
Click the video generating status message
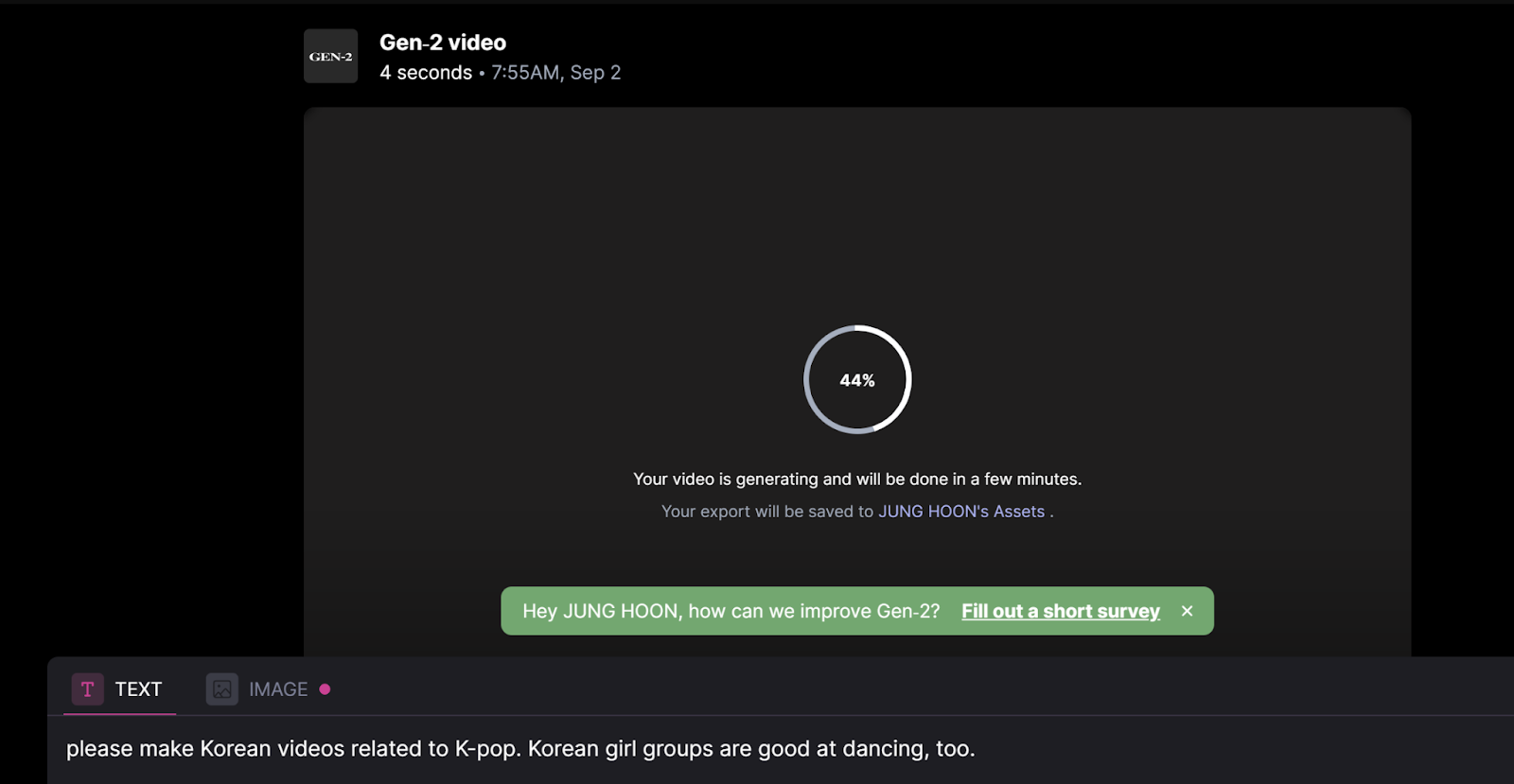(x=857, y=479)
